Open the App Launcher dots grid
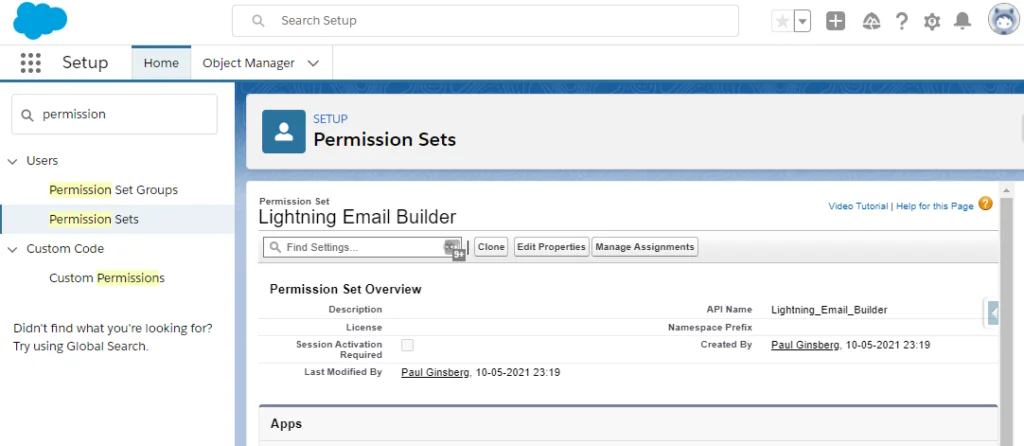 [x=31, y=63]
